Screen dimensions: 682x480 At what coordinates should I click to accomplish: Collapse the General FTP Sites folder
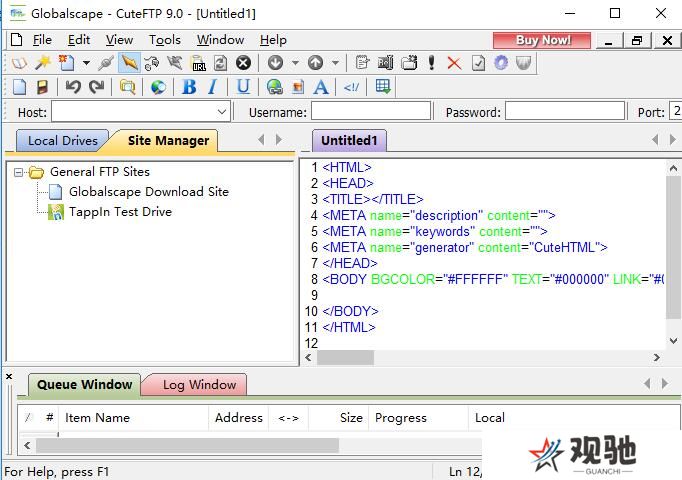[x=18, y=173]
